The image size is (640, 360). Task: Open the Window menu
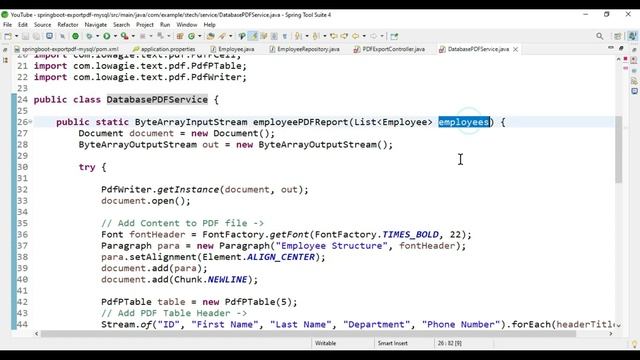pos(187,25)
